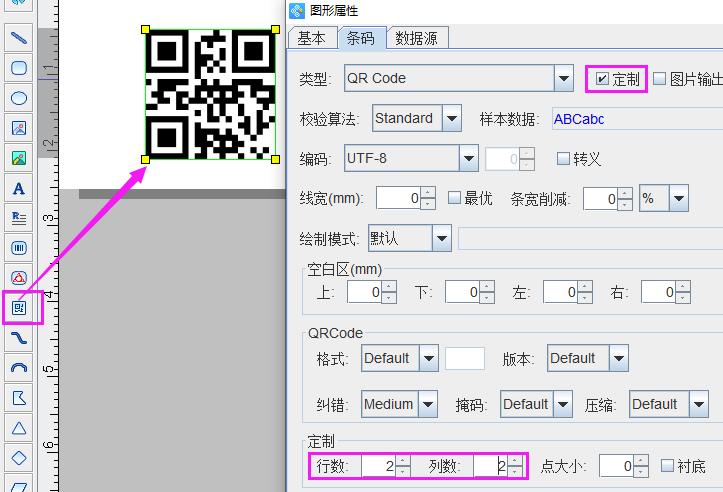Switch to the 条码 tab
Image resolution: width=723 pixels, height=492 pixels.
tap(361, 38)
